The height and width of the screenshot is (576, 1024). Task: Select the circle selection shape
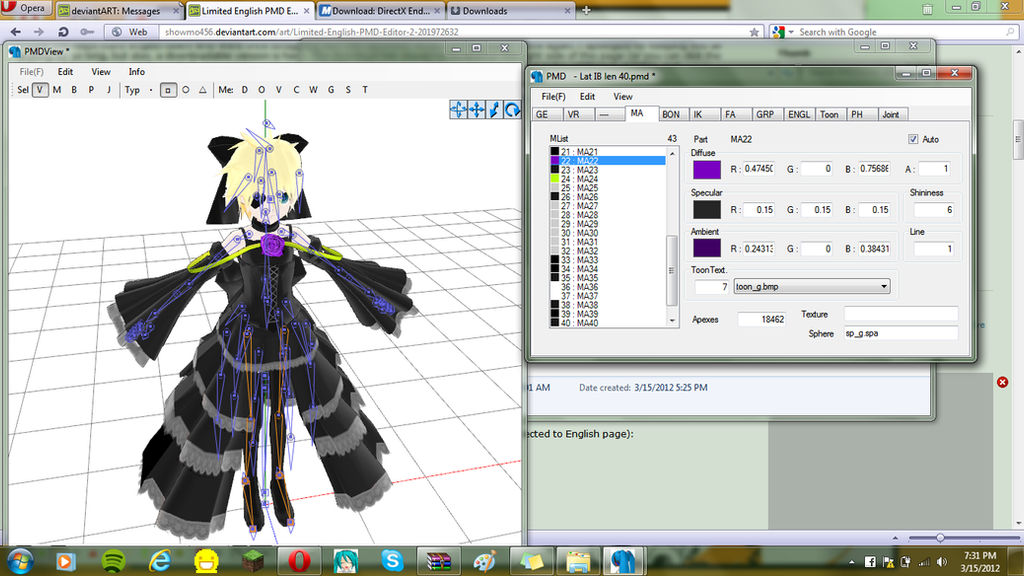click(185, 90)
